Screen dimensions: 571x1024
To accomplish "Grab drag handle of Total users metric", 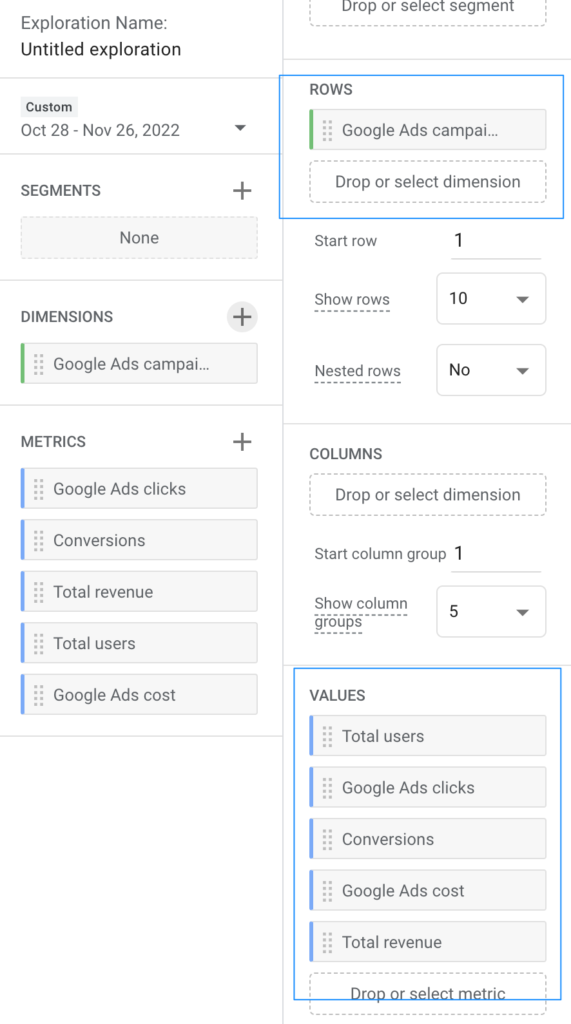I will click(39, 643).
